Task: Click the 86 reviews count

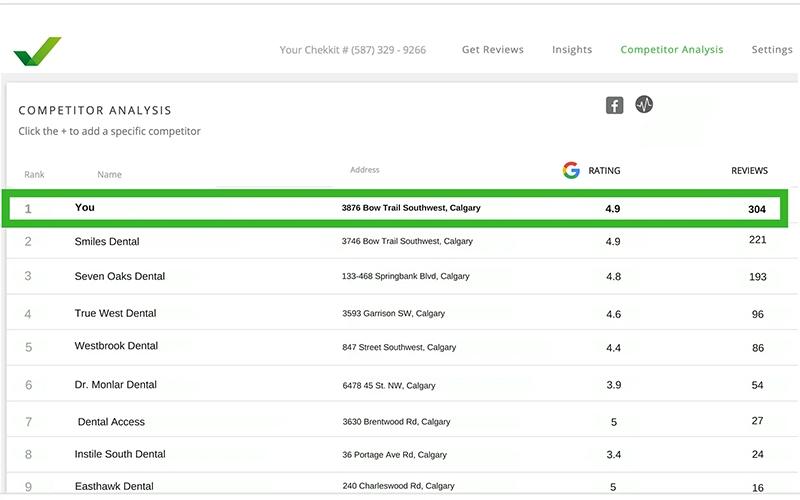Action: click(x=758, y=348)
